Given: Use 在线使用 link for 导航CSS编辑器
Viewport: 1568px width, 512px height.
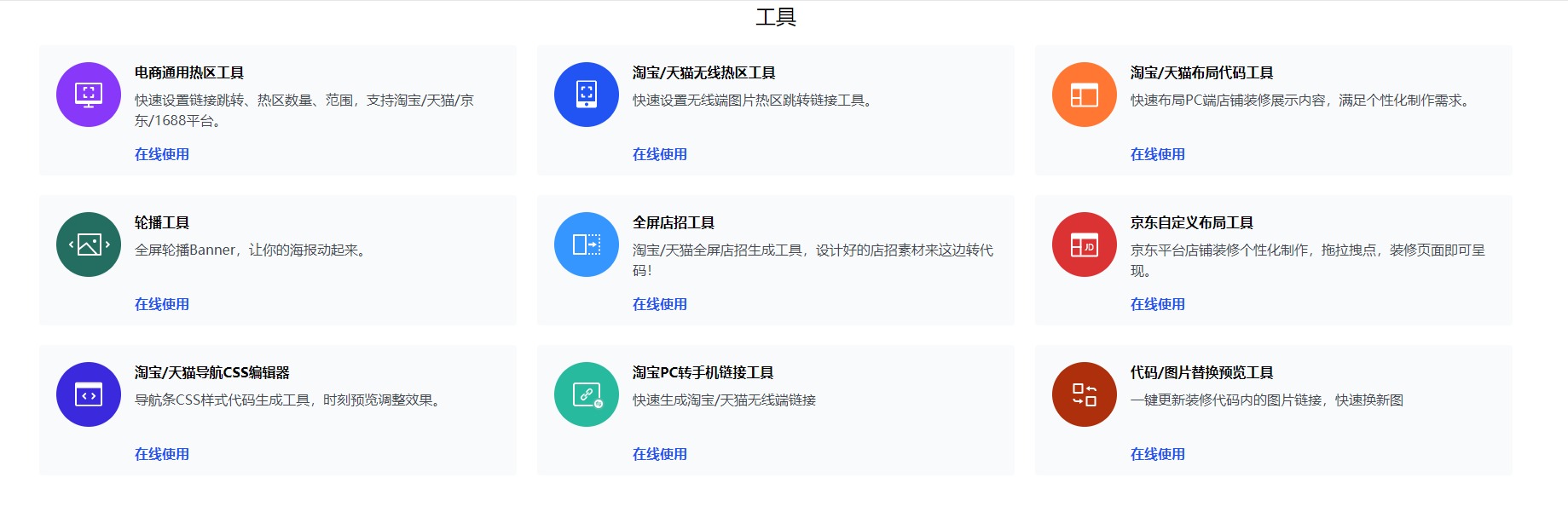Looking at the screenshot, I should [x=162, y=454].
